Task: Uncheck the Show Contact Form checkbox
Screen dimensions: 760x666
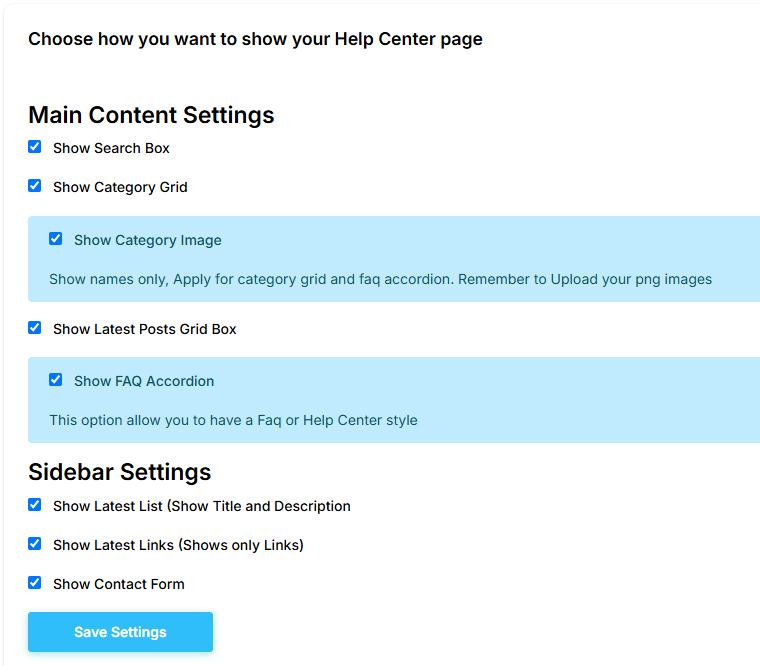Action: coord(35,583)
